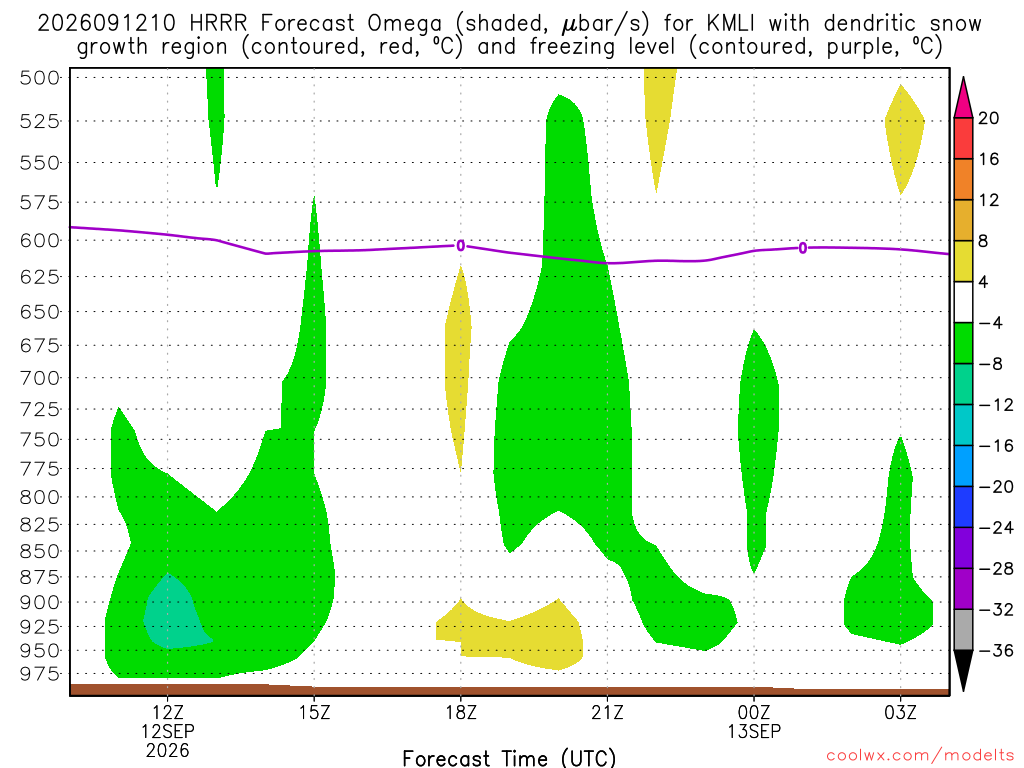Viewport: 1024px width, 768px height.
Task: Click the black arrow below the color bar
Action: point(963,671)
